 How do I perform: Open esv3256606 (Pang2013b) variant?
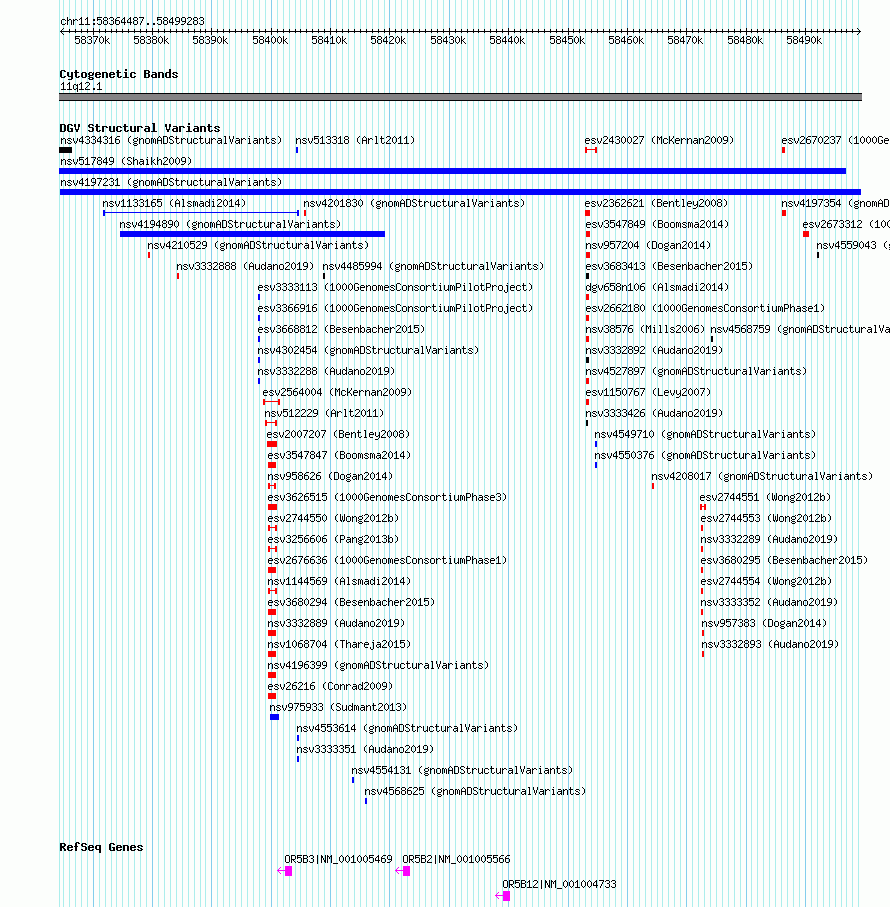333,539
